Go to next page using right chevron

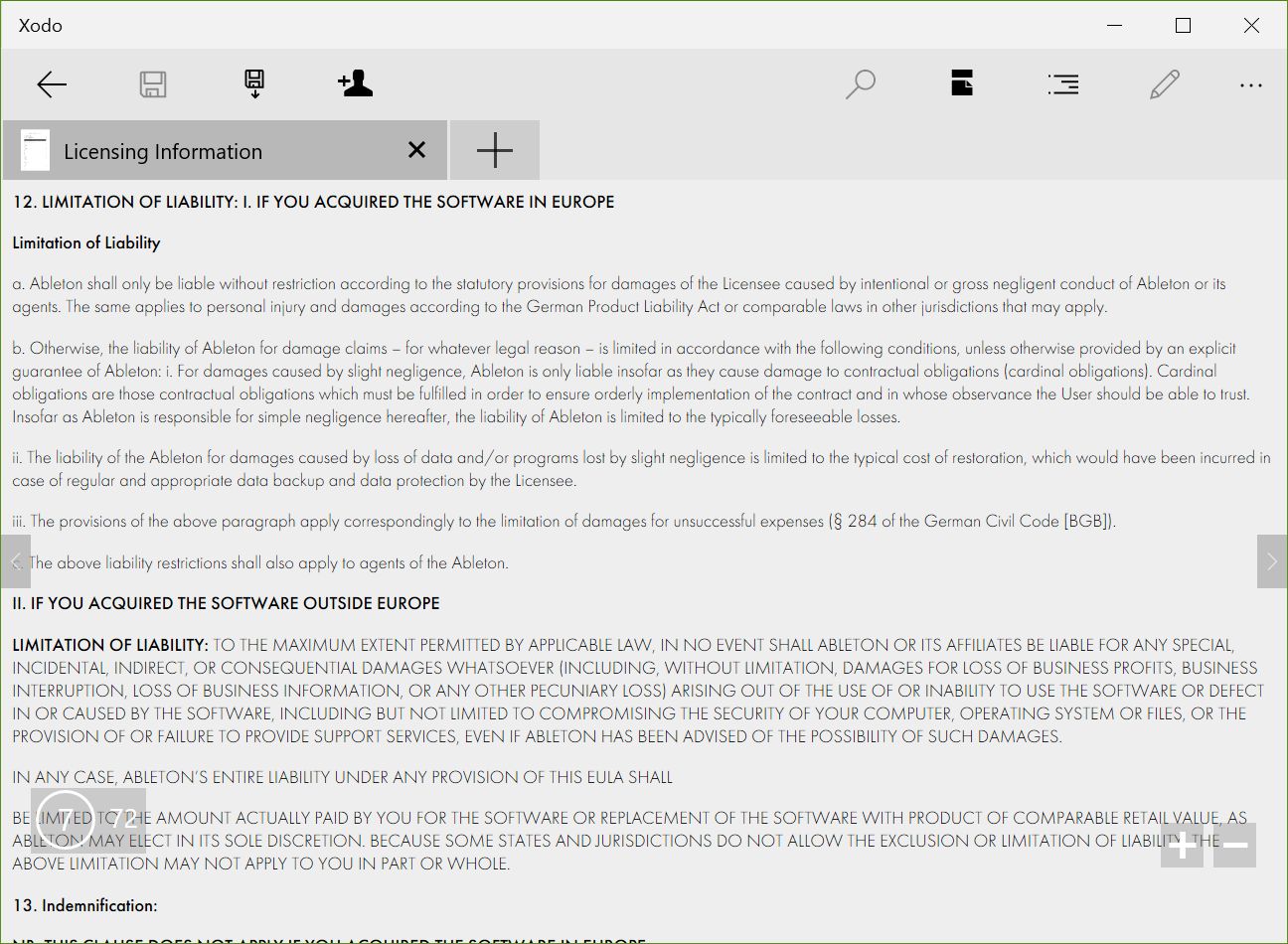(x=1272, y=561)
